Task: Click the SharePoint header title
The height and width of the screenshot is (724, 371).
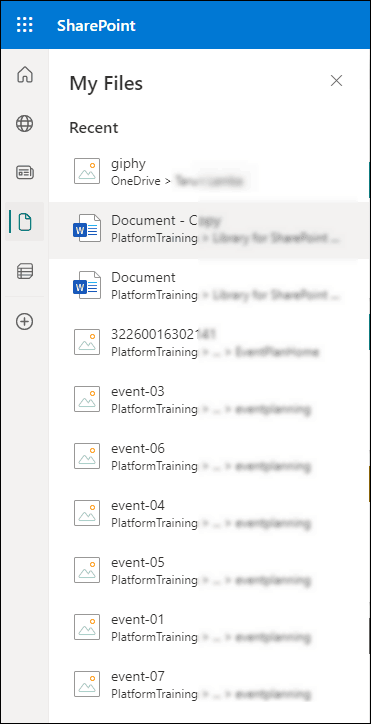Action: point(96,25)
